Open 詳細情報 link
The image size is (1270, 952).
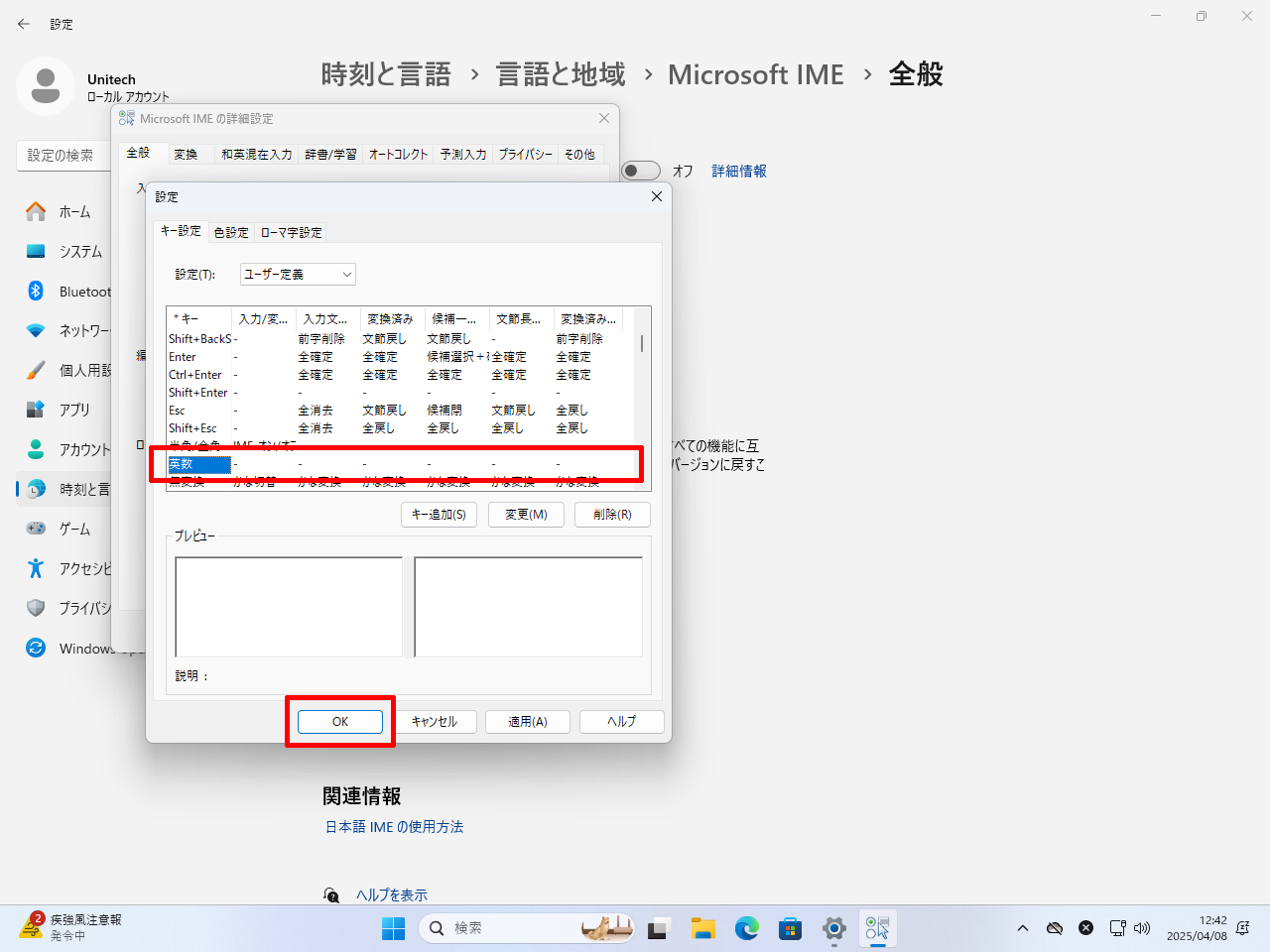(739, 172)
